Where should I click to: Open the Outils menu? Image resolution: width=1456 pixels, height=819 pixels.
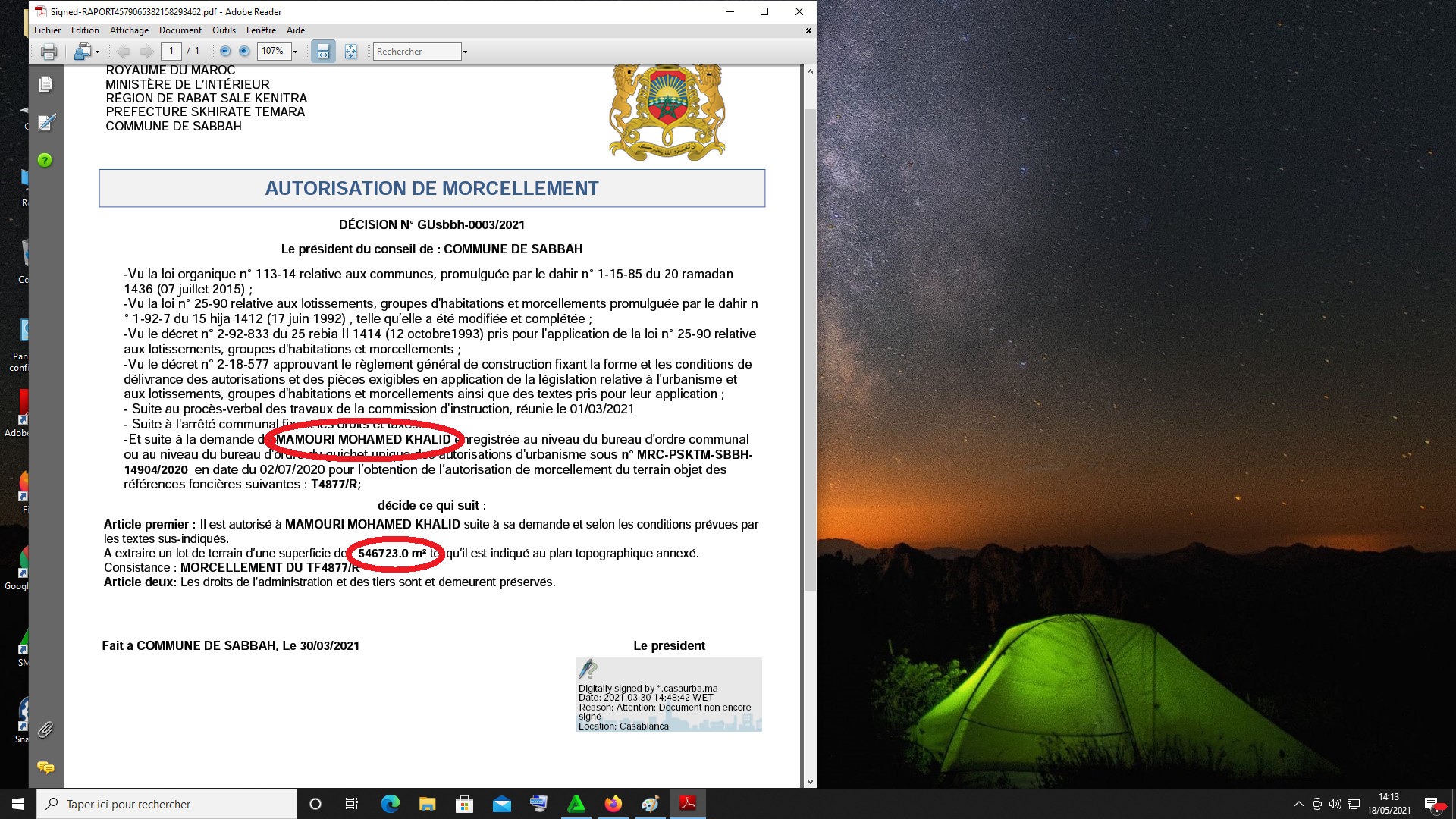click(x=224, y=30)
